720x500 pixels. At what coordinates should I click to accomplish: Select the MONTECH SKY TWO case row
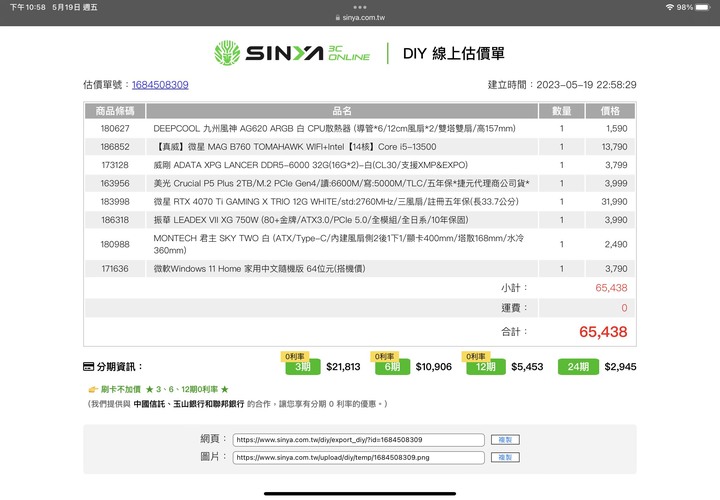(360, 244)
